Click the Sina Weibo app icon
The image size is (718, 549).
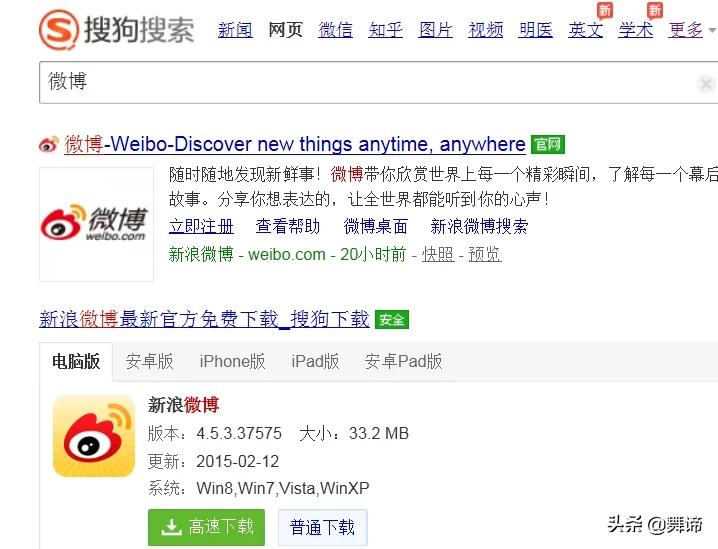coord(94,436)
